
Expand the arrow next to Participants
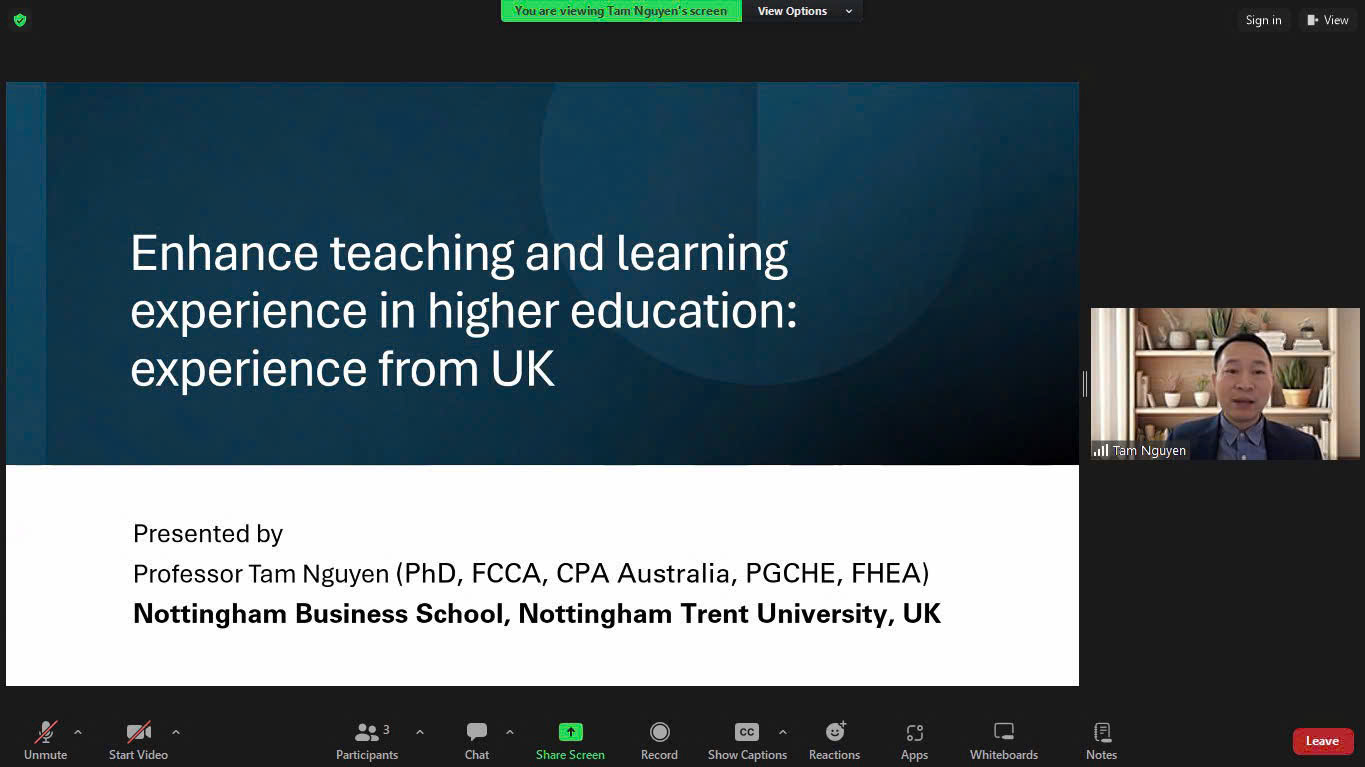tap(420, 733)
